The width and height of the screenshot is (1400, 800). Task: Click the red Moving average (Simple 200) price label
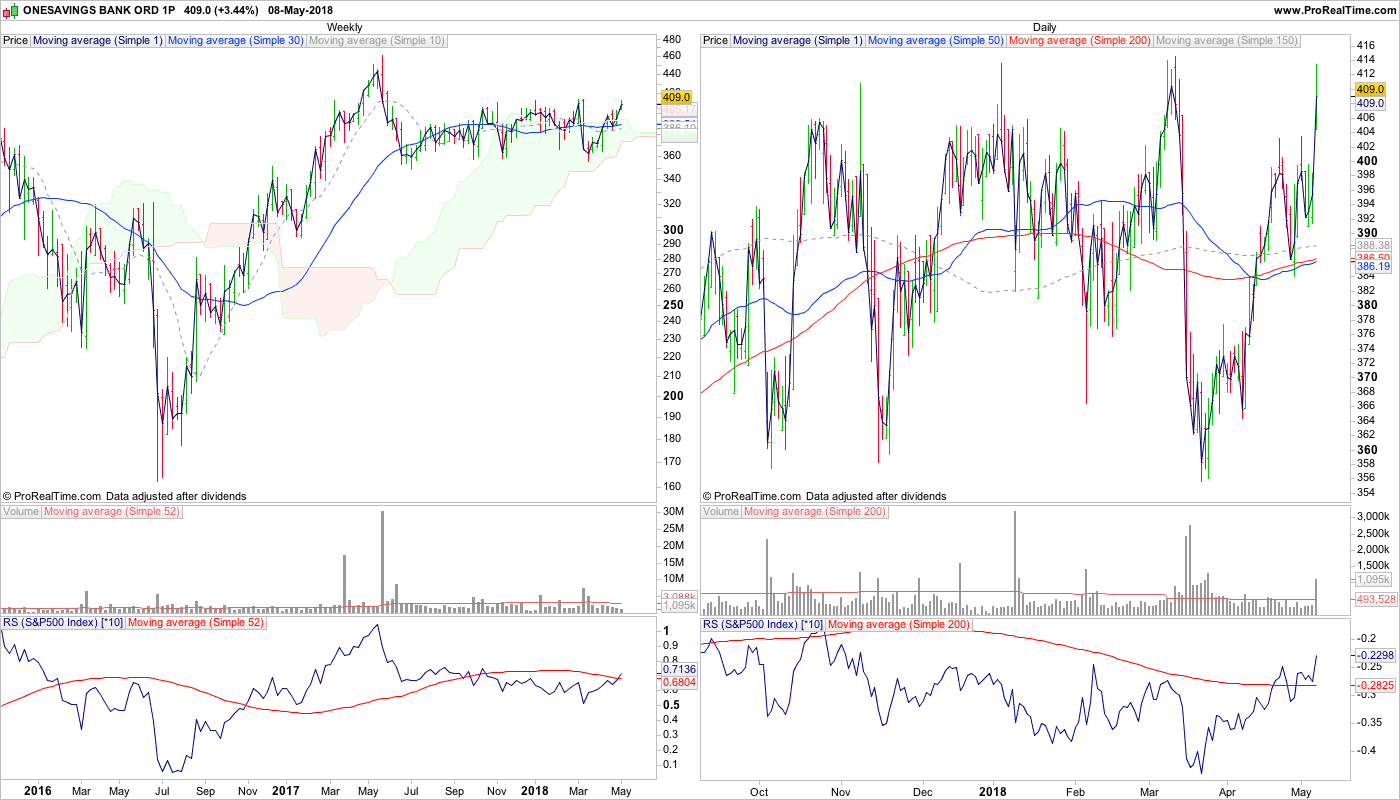click(x=1080, y=41)
